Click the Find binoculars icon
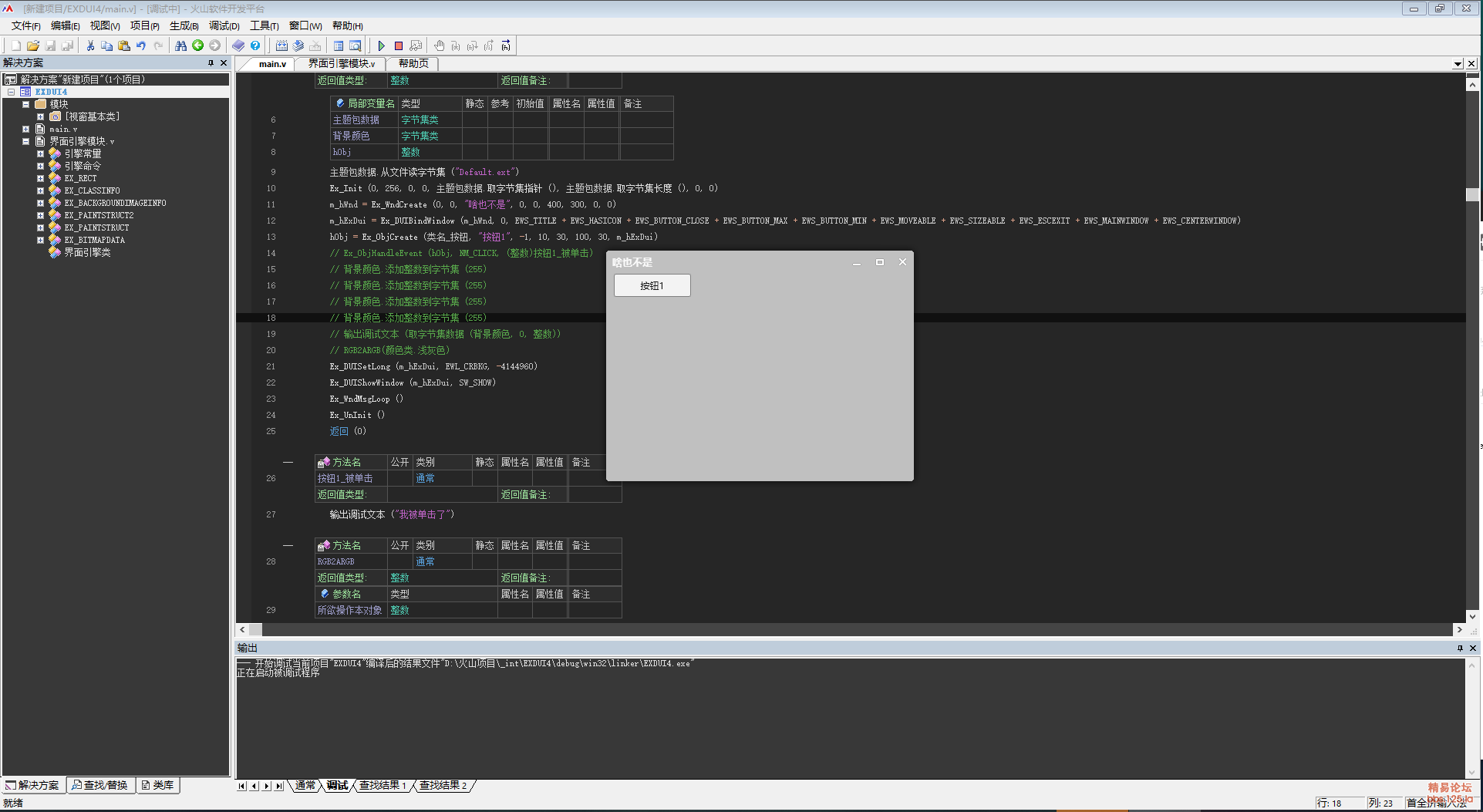1483x812 pixels. pos(180,45)
